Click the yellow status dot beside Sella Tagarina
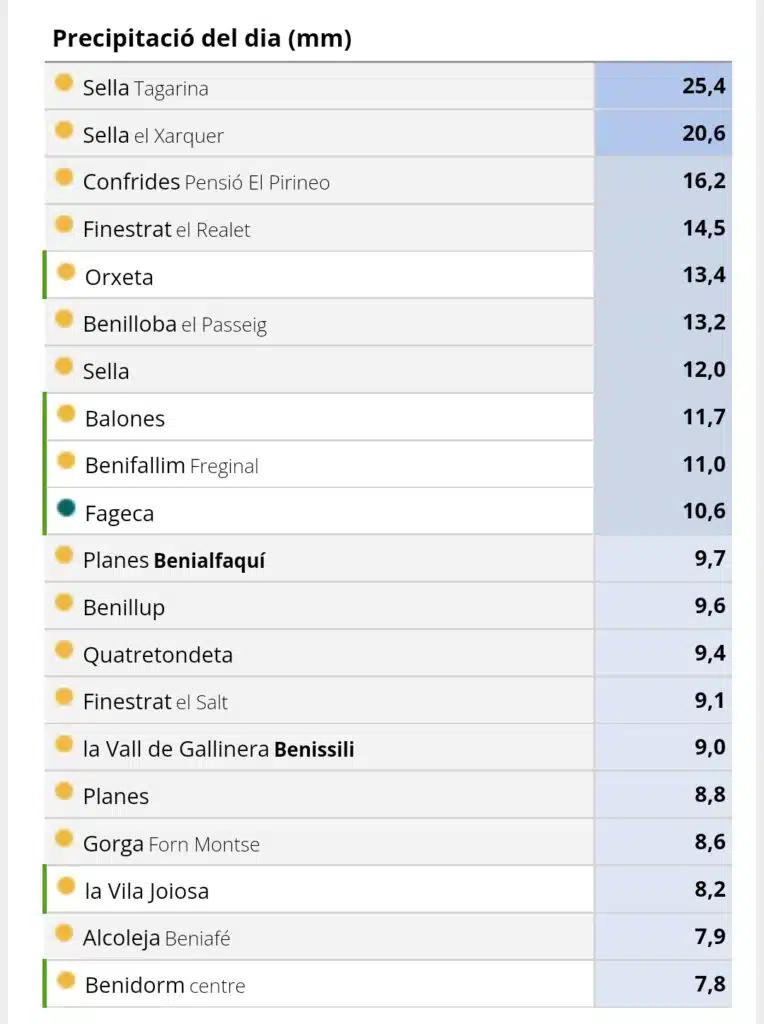 [x=64, y=83]
